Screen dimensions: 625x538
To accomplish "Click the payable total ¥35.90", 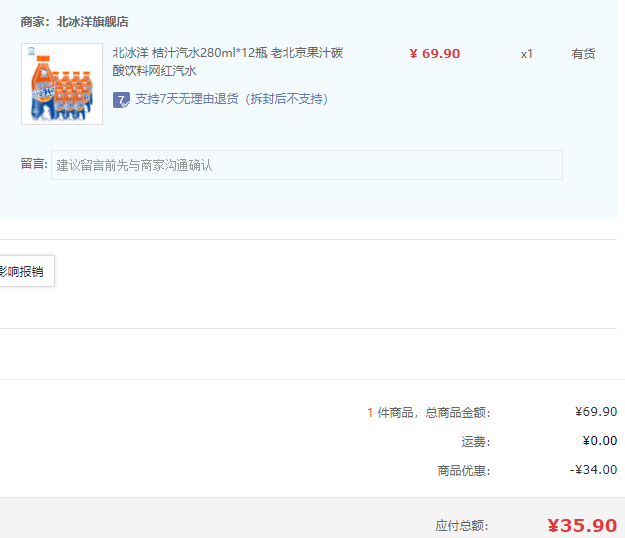I will pos(582,525).
